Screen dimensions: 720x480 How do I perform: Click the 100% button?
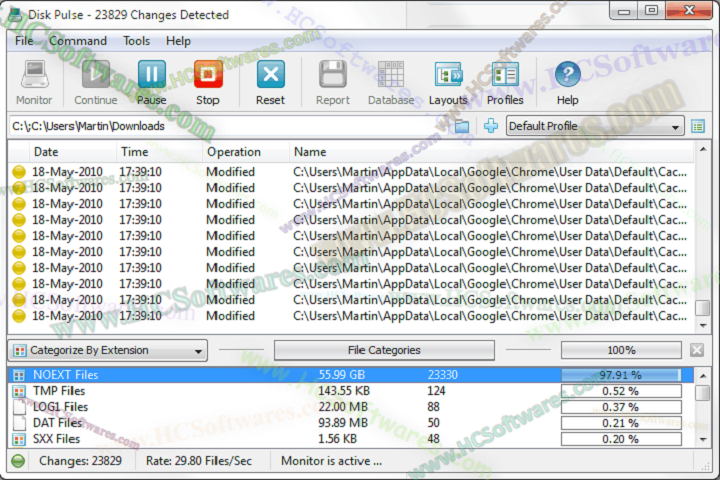pyautogui.click(x=621, y=350)
